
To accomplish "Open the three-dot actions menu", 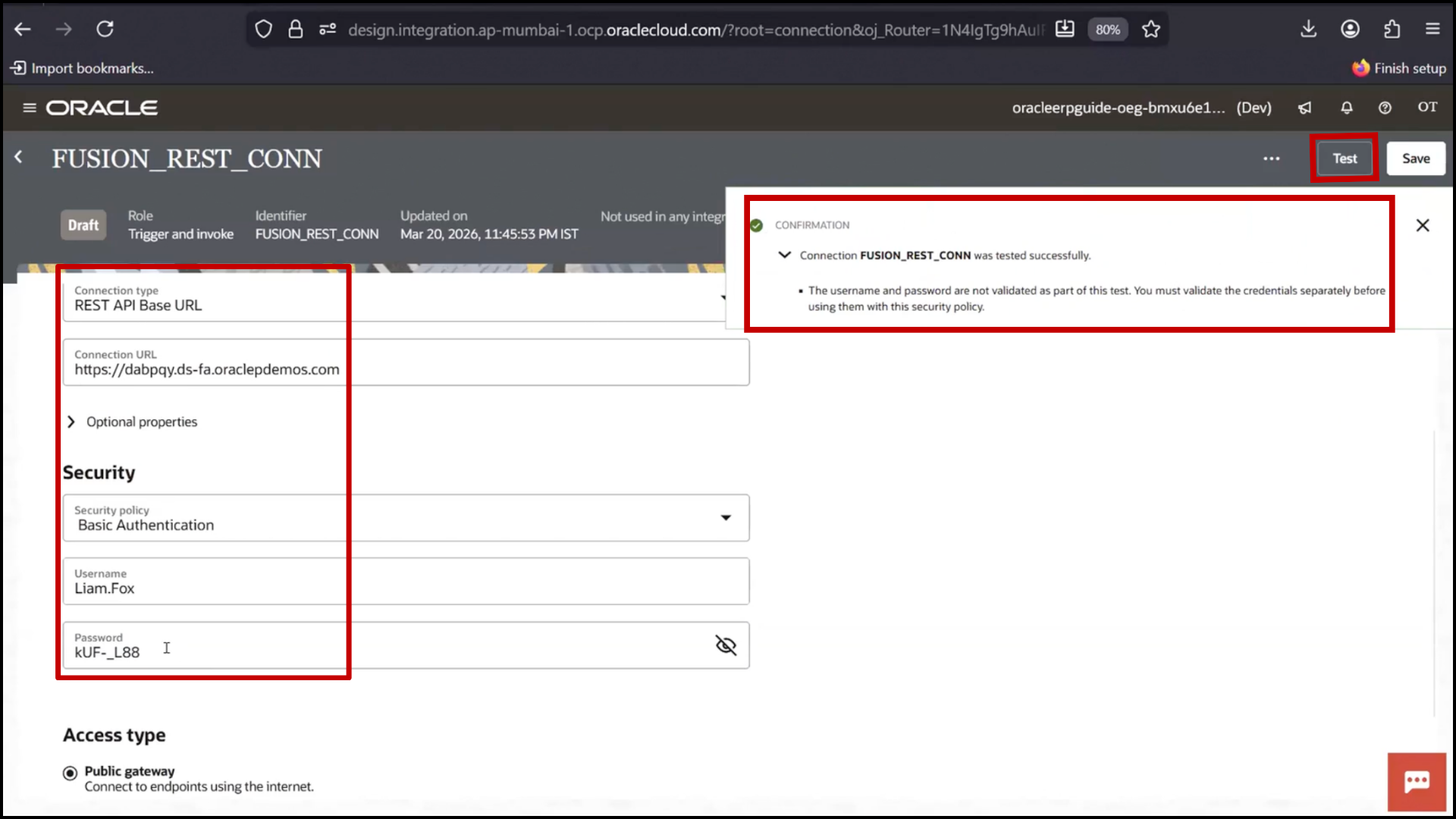I will (x=1272, y=158).
